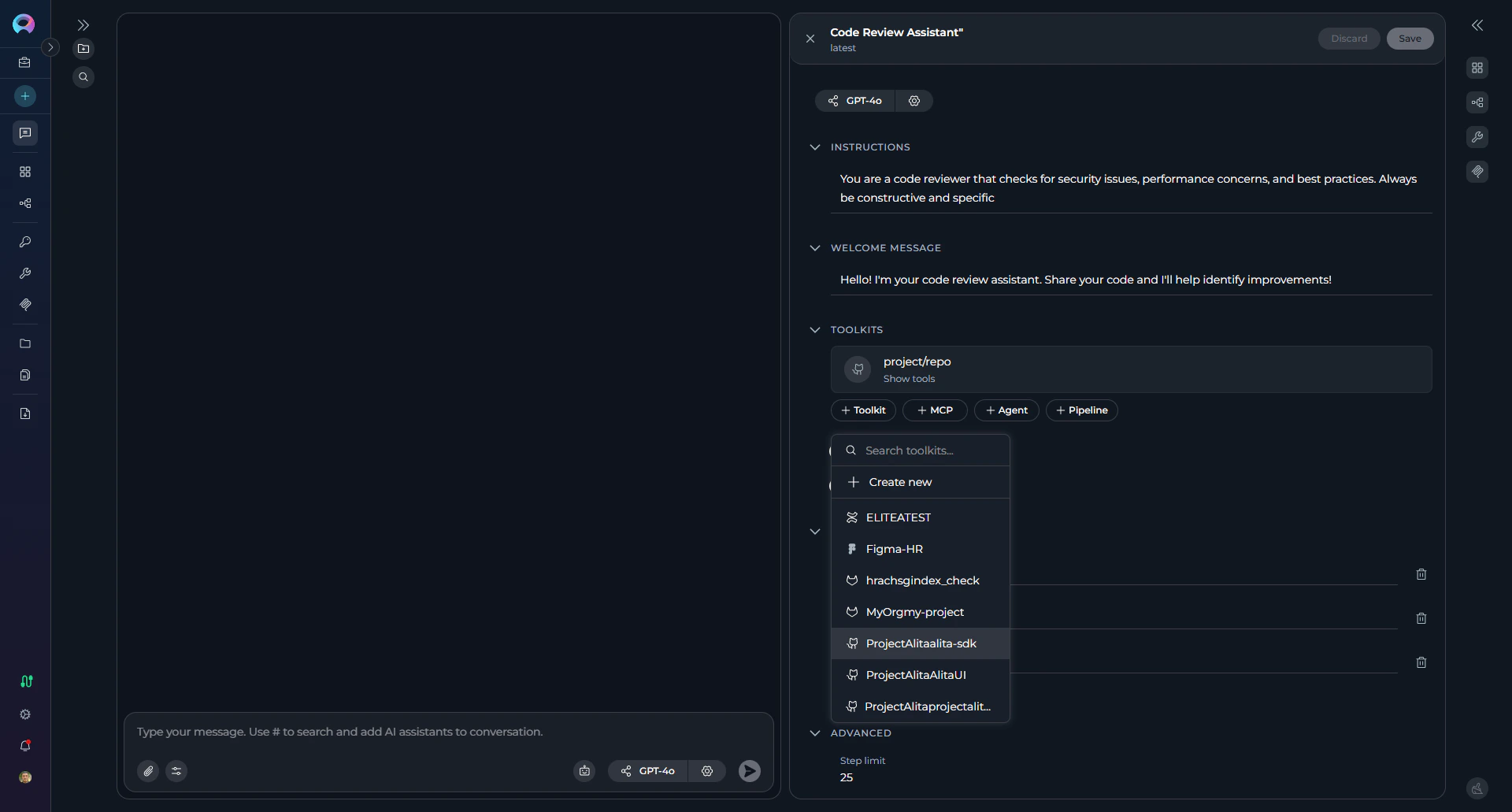
Task: Select the wrench Toolkits icon in left sidebar
Action: 24,273
